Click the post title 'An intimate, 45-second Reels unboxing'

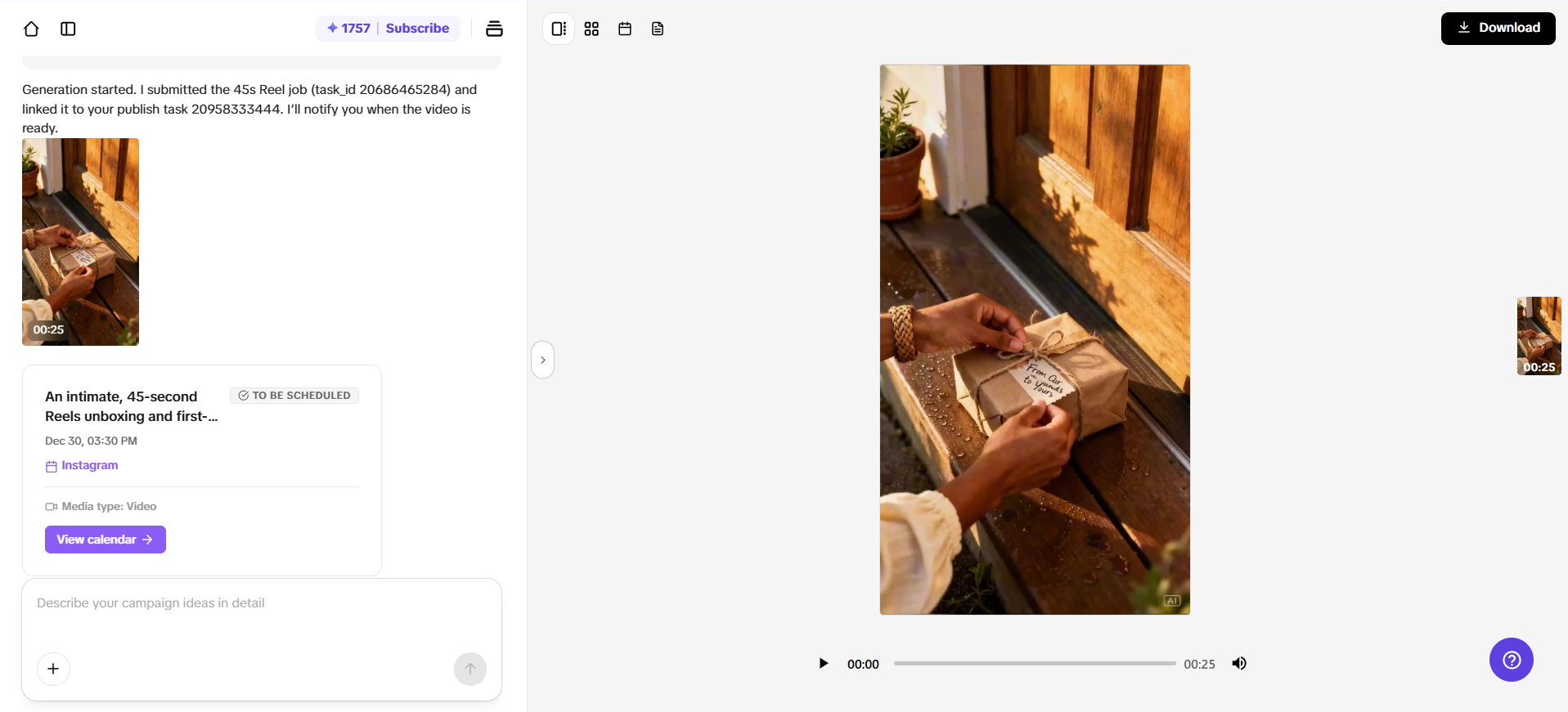tap(132, 406)
